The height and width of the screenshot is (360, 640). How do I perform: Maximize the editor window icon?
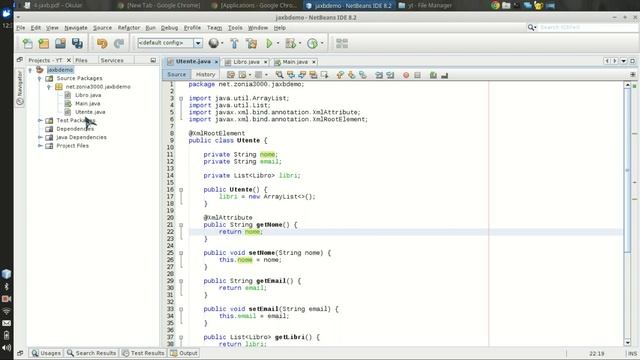coord(632,61)
